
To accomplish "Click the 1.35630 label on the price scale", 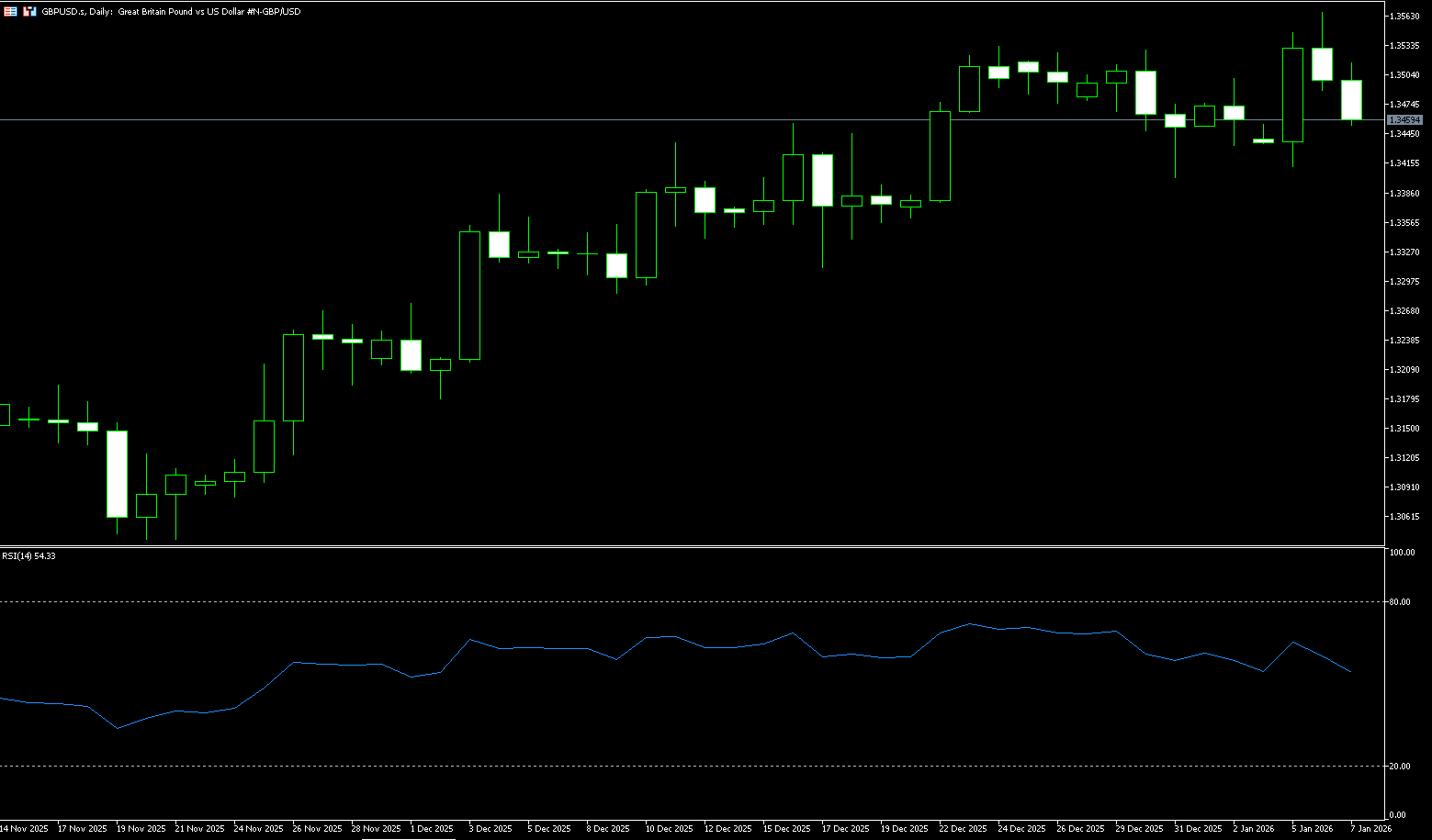I will [1405, 17].
